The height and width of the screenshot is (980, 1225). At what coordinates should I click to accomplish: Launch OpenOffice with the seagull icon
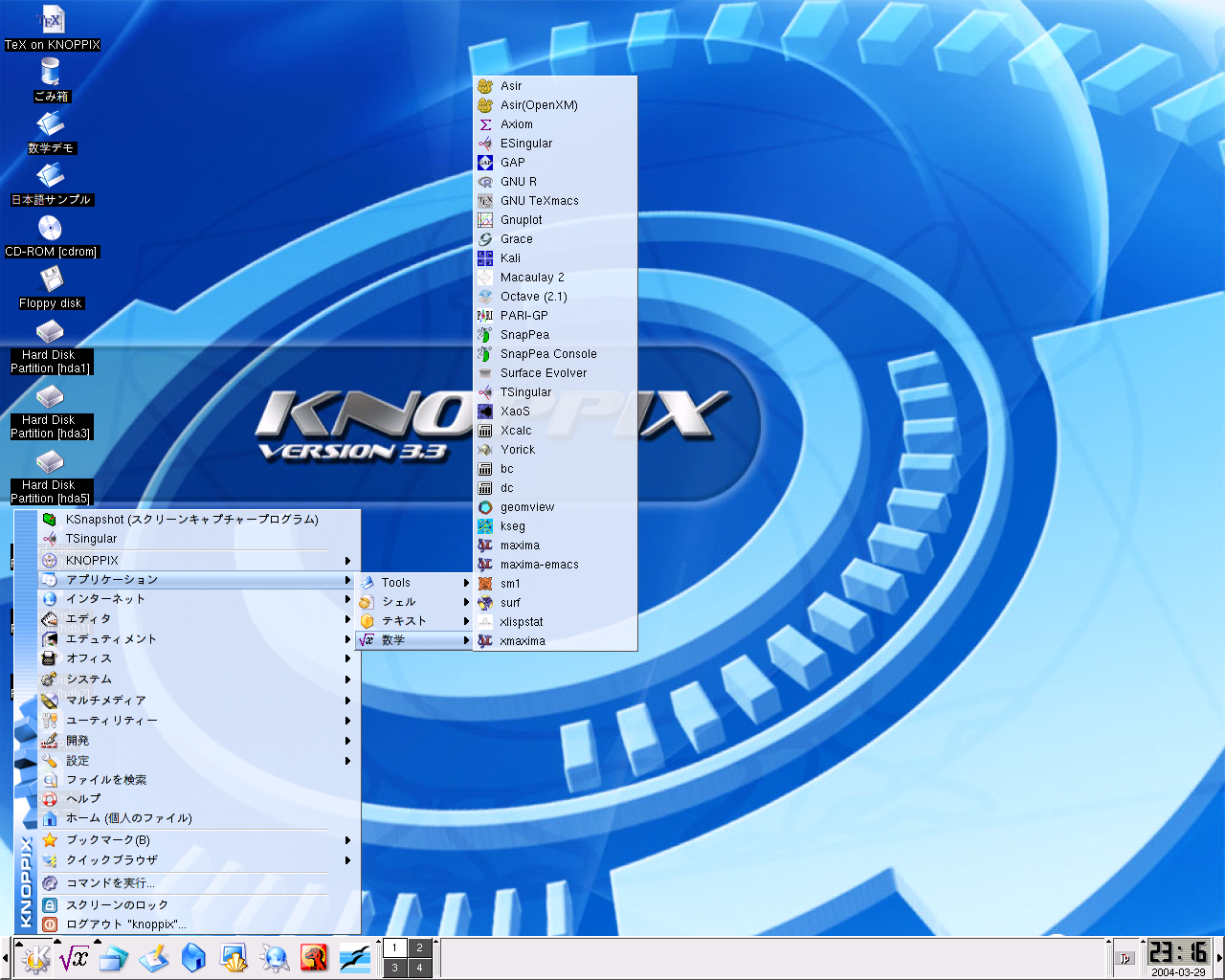pyautogui.click(x=355, y=958)
